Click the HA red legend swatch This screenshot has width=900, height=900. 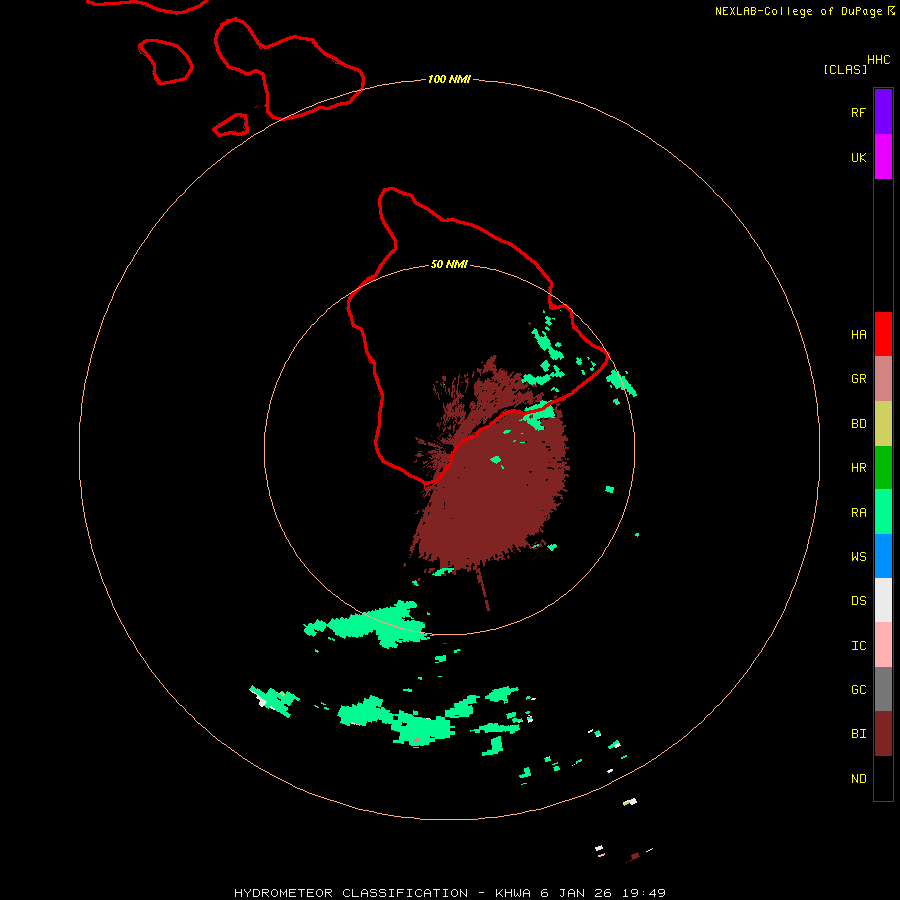click(x=883, y=334)
